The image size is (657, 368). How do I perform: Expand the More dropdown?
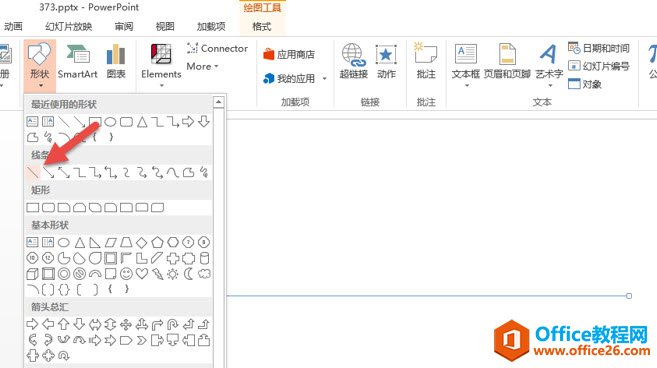point(202,66)
